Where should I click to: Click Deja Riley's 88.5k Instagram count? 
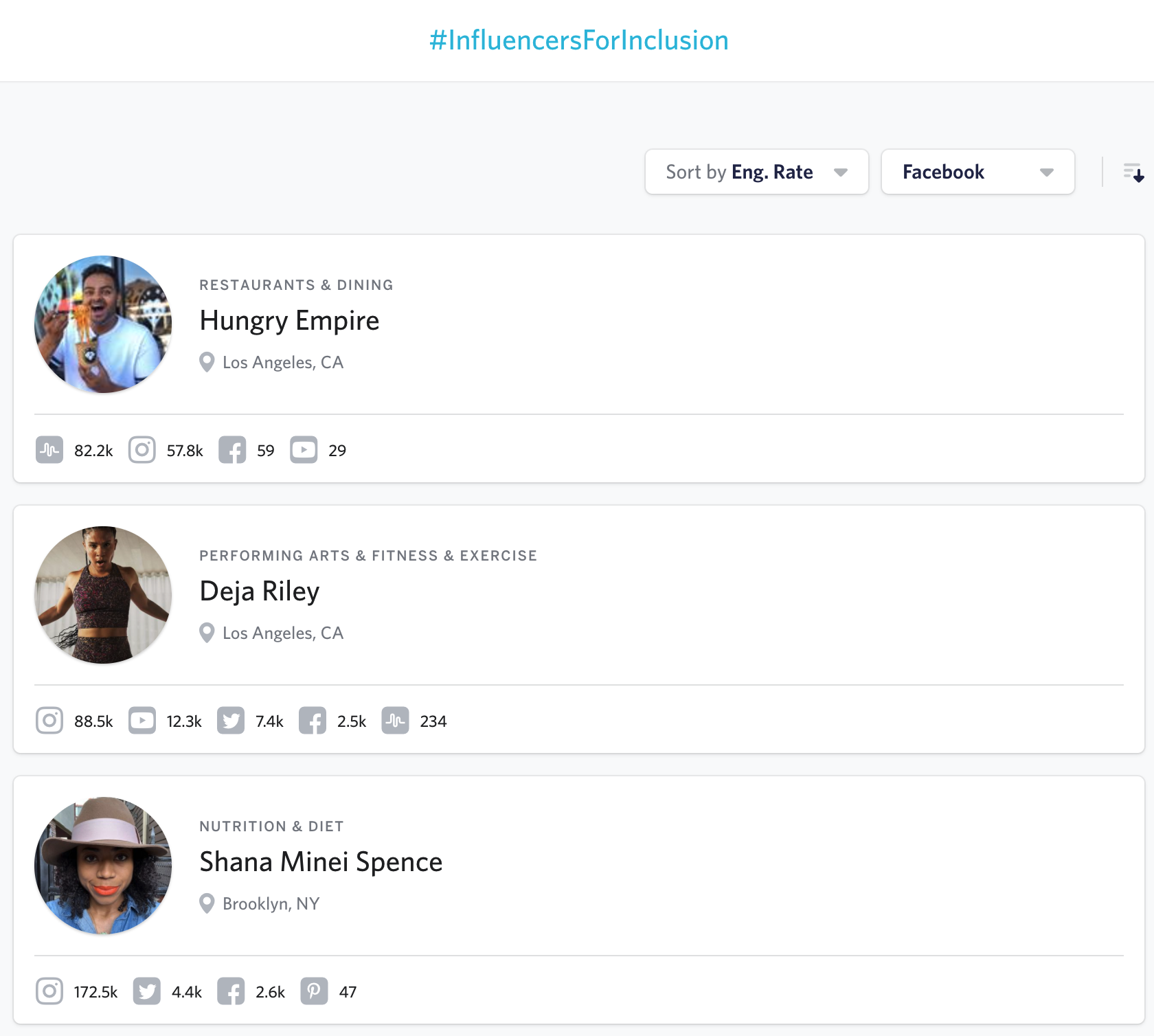pyautogui.click(x=93, y=721)
